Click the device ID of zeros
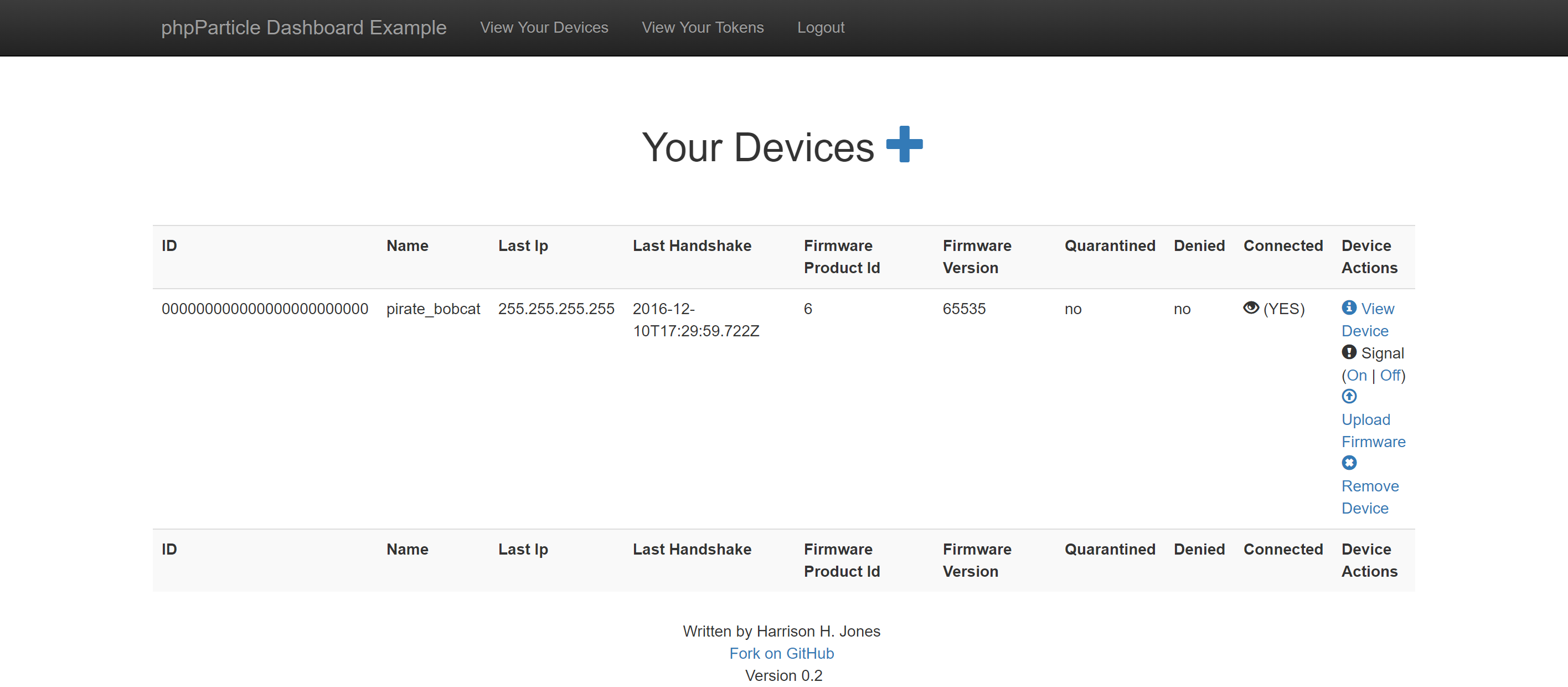1568x687 pixels. click(265, 309)
